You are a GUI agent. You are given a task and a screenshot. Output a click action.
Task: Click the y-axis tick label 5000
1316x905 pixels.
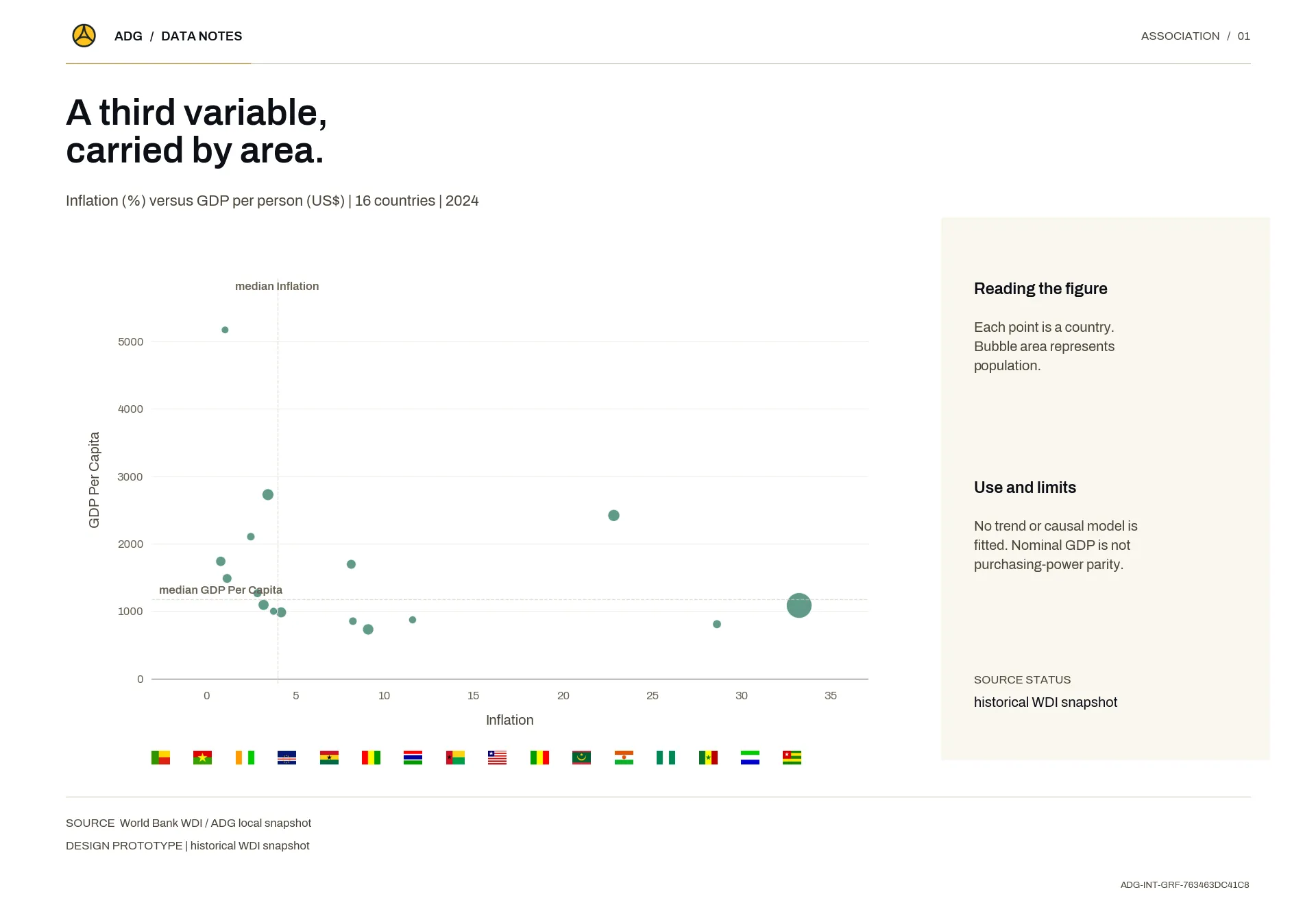click(x=130, y=341)
